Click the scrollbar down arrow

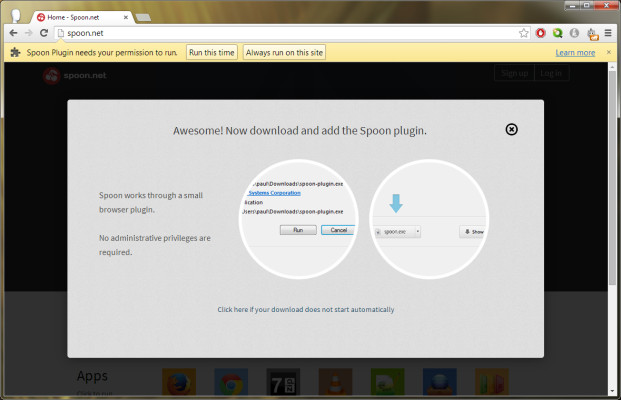coord(612,391)
